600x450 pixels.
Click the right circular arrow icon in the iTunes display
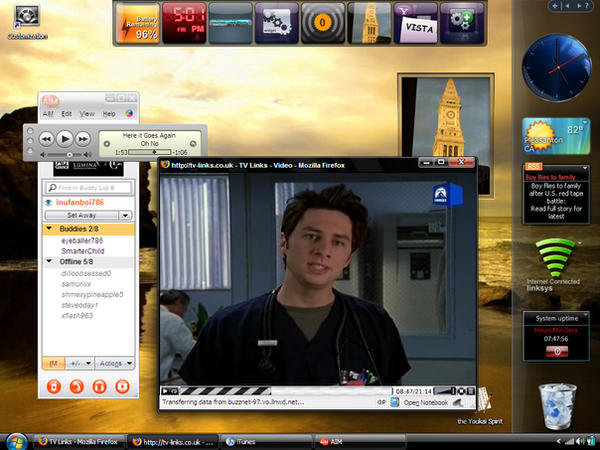193,144
